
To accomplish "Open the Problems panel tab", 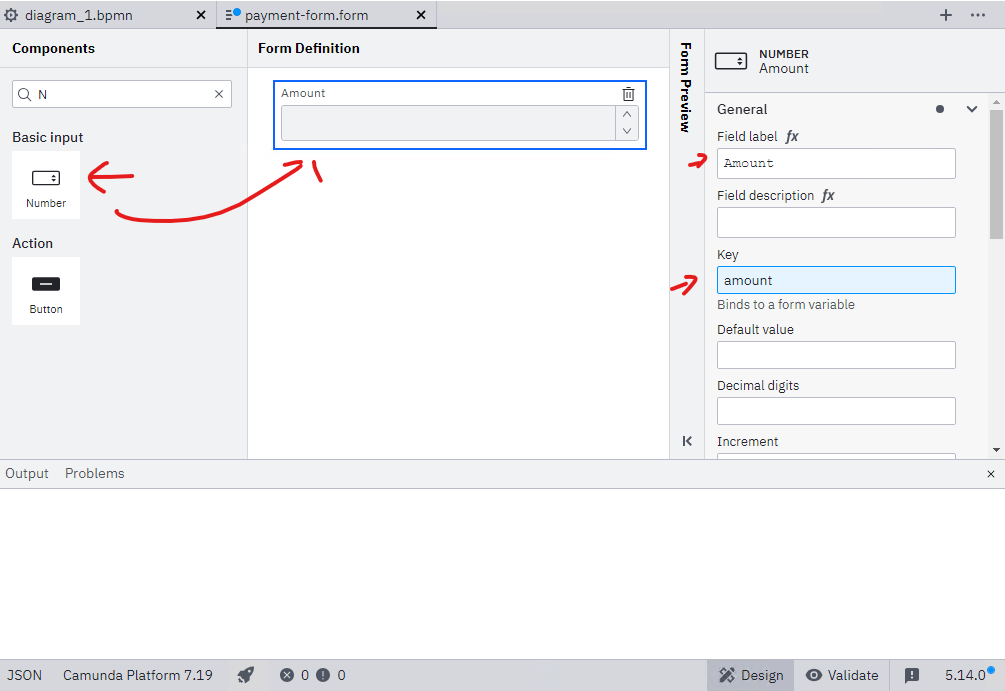I will [x=95, y=474].
